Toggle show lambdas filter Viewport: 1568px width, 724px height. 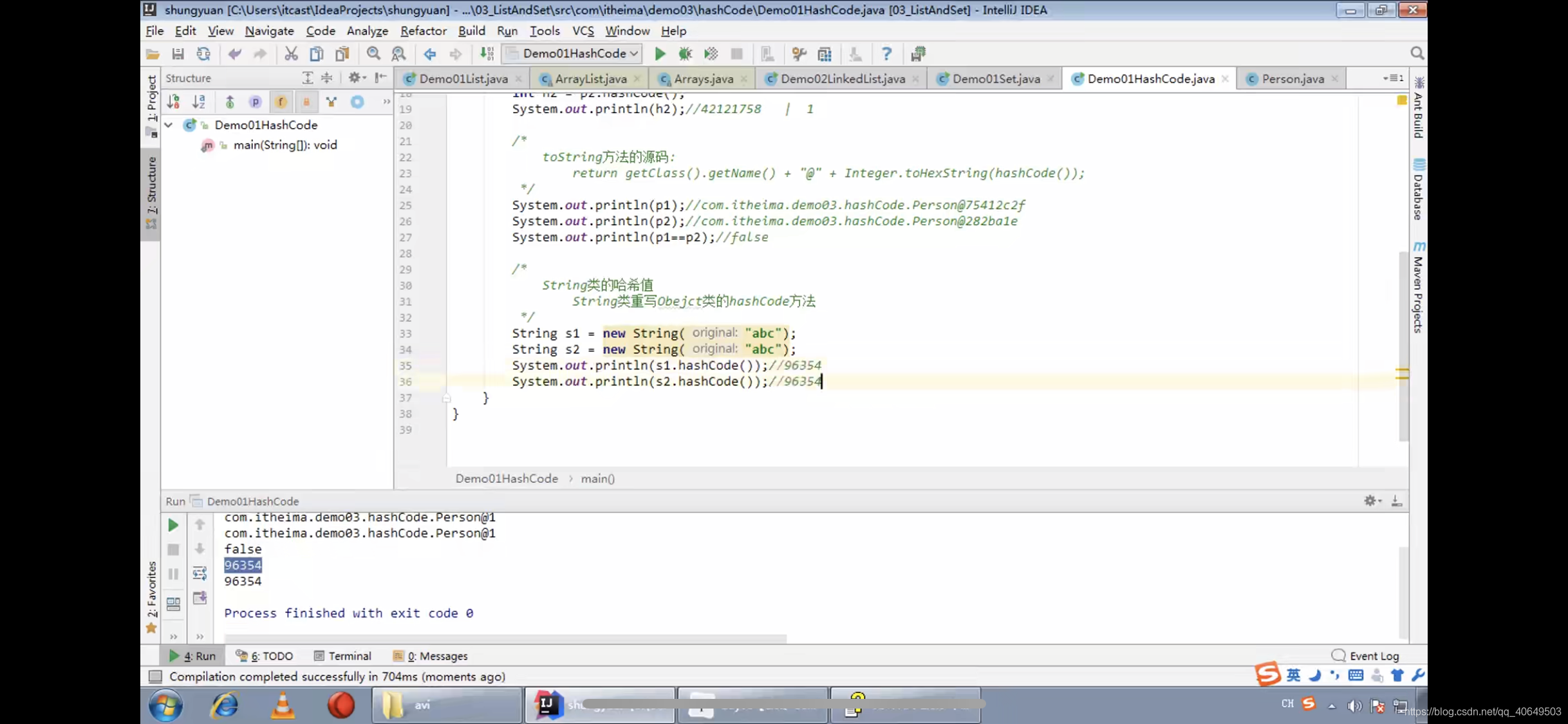click(x=357, y=102)
